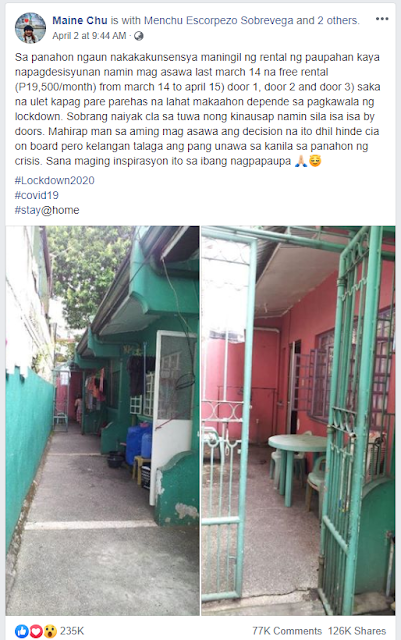View the 235K reactions list

pyautogui.click(x=72, y=631)
